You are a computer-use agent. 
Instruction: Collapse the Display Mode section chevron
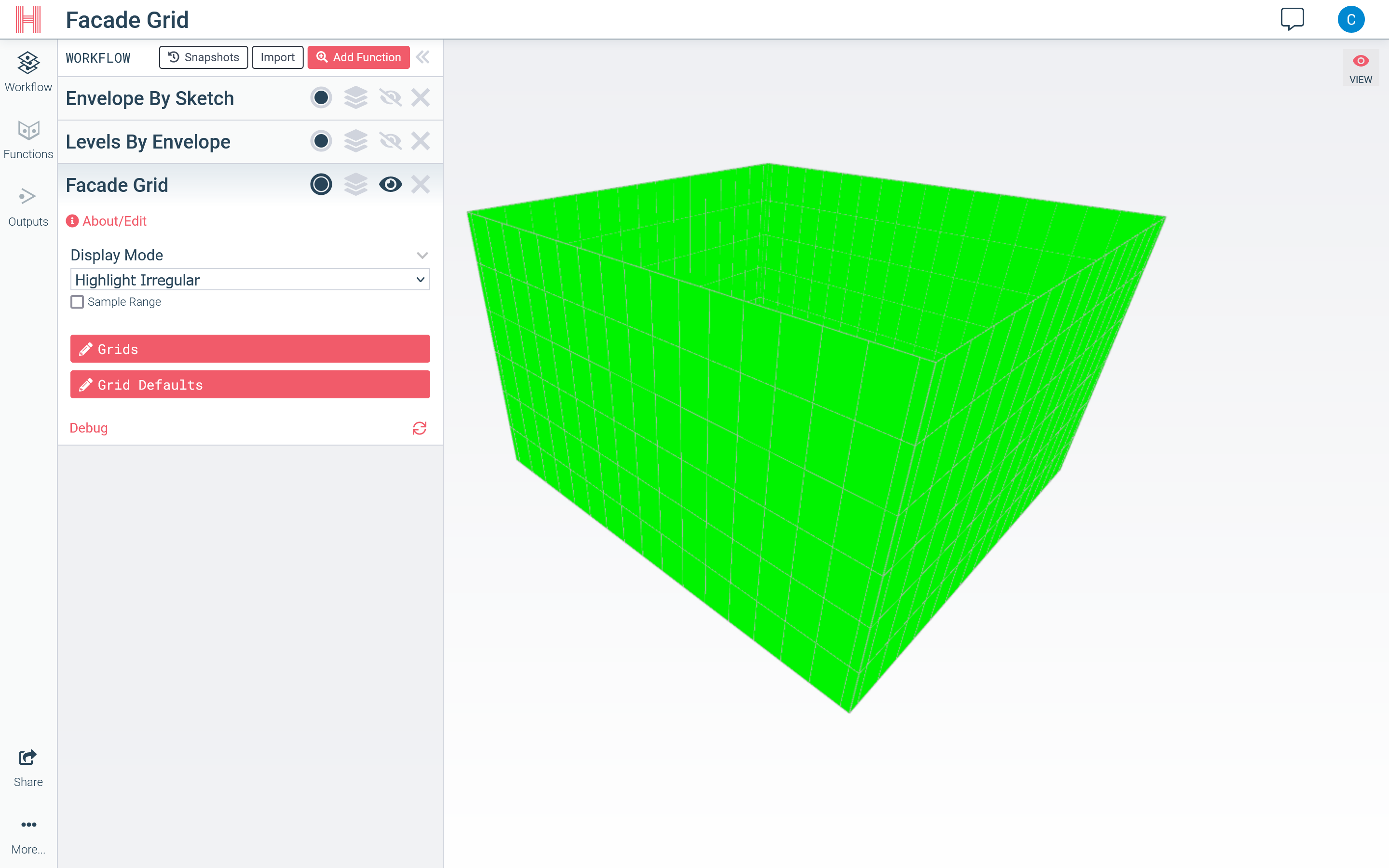coord(422,256)
